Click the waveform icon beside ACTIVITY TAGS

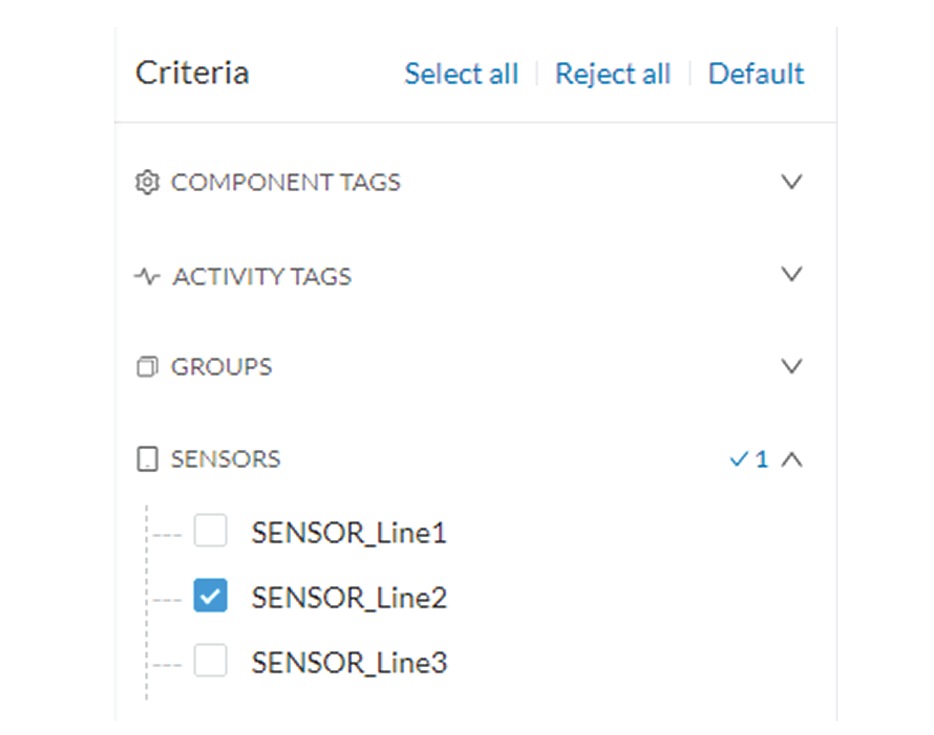[x=147, y=276]
